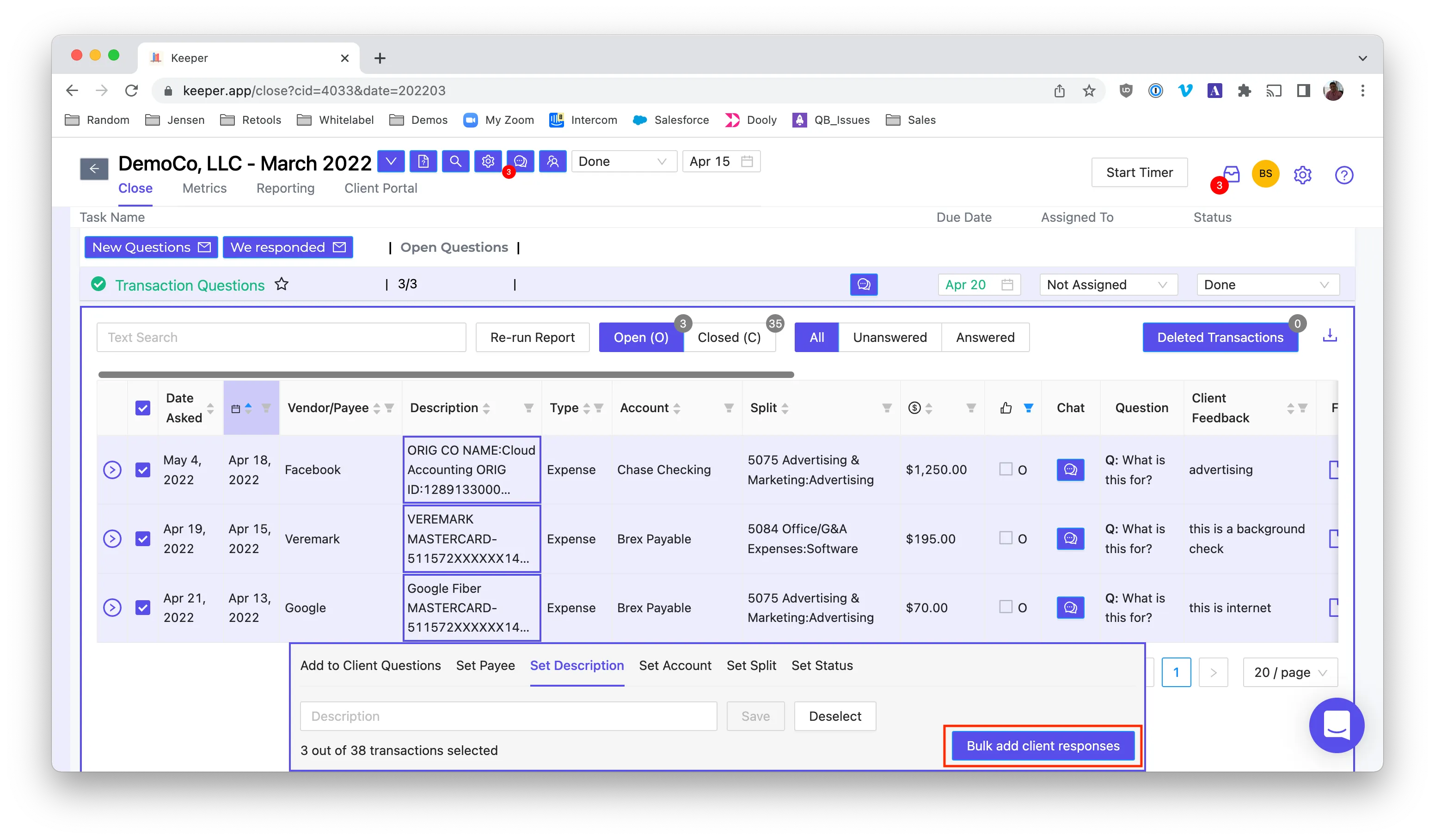The image size is (1435, 840).
Task: Open the gear icon beside DemoCo title
Action: 488,162
